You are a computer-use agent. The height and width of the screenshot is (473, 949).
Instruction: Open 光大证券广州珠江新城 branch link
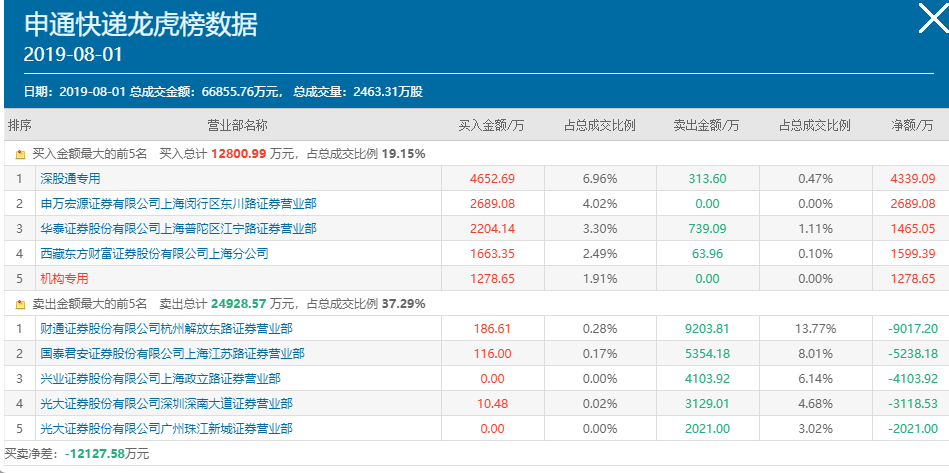click(166, 428)
